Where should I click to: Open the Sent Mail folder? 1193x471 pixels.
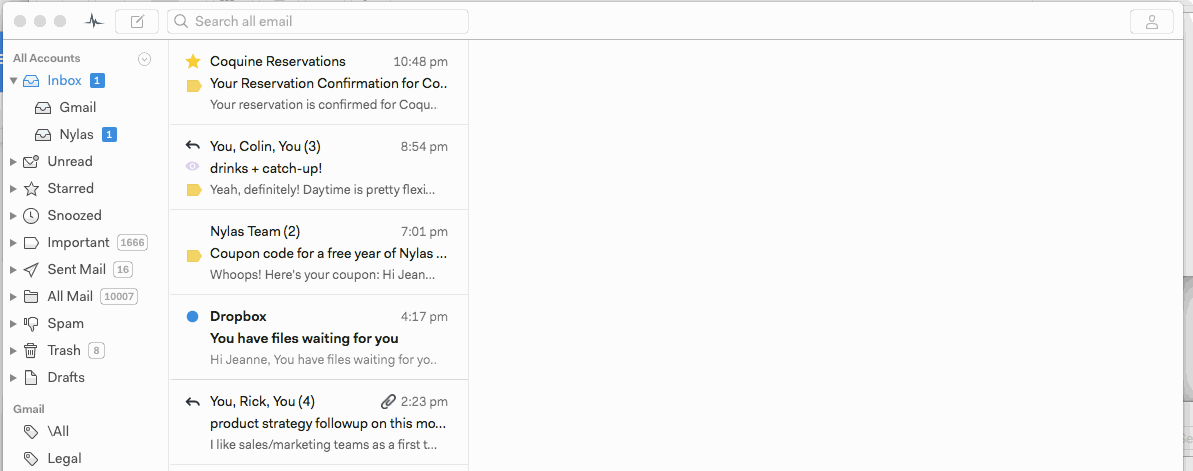click(x=76, y=269)
